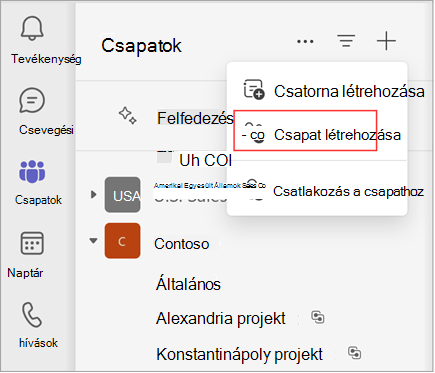Select the Csapatok teams icon in sidebar

coord(32,172)
